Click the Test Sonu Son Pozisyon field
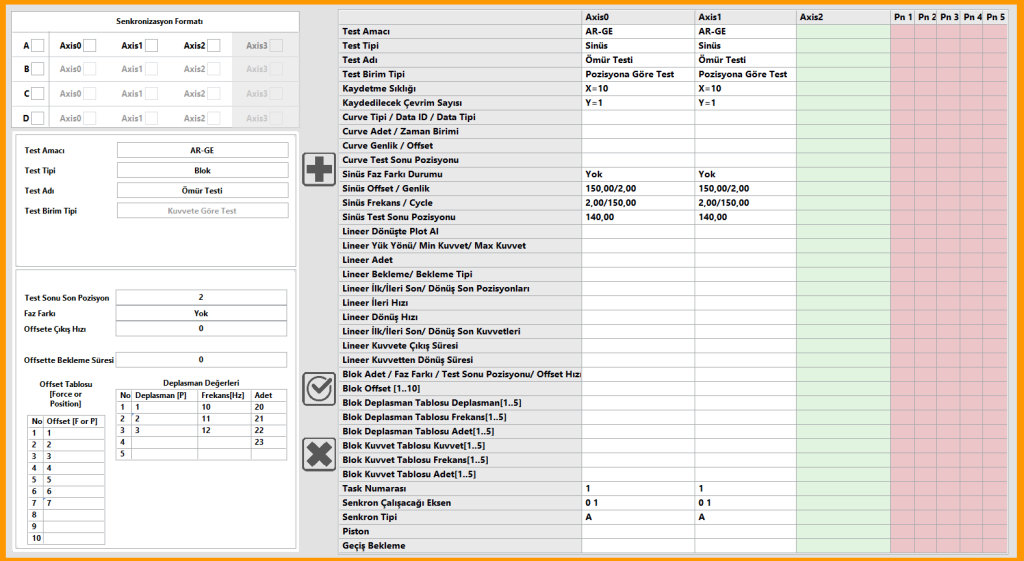 (x=201, y=297)
